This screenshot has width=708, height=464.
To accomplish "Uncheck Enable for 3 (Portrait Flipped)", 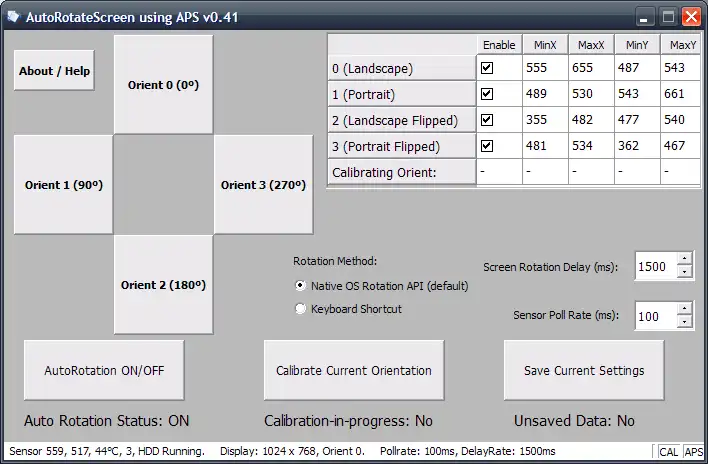I will (x=487, y=146).
